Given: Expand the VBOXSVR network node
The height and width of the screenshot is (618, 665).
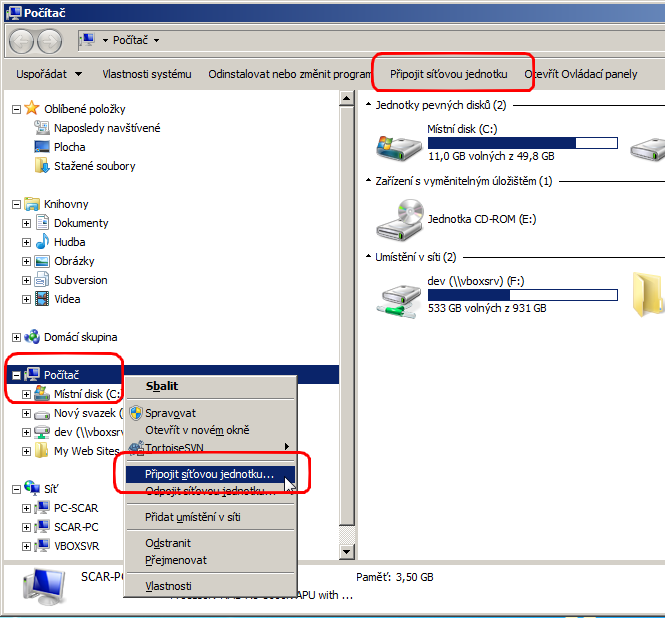Looking at the screenshot, I should [x=26, y=546].
